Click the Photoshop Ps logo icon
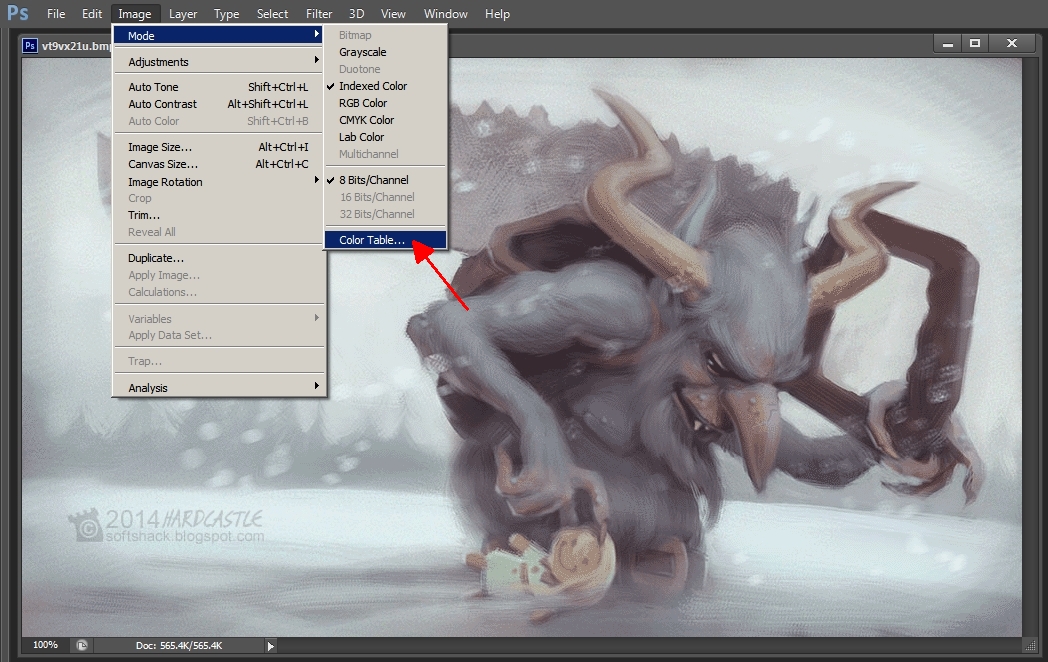The width and height of the screenshot is (1048, 662). pos(17,13)
